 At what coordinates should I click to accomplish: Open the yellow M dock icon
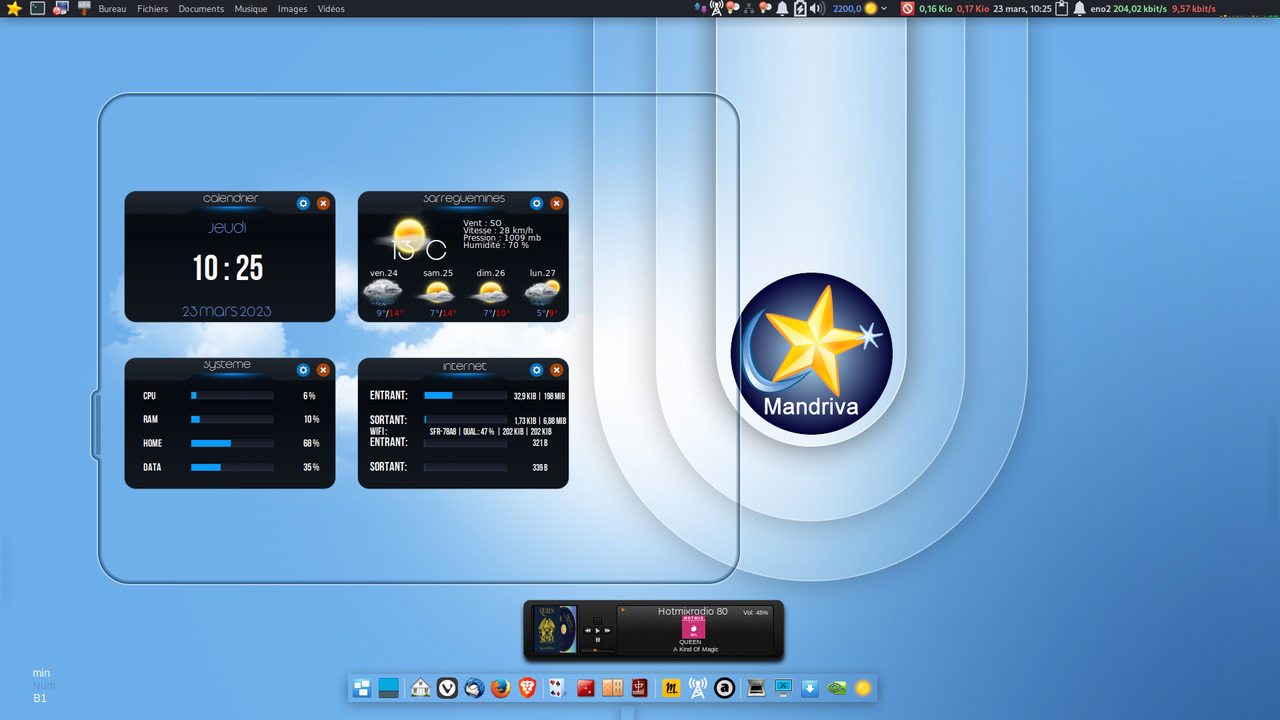pos(672,688)
